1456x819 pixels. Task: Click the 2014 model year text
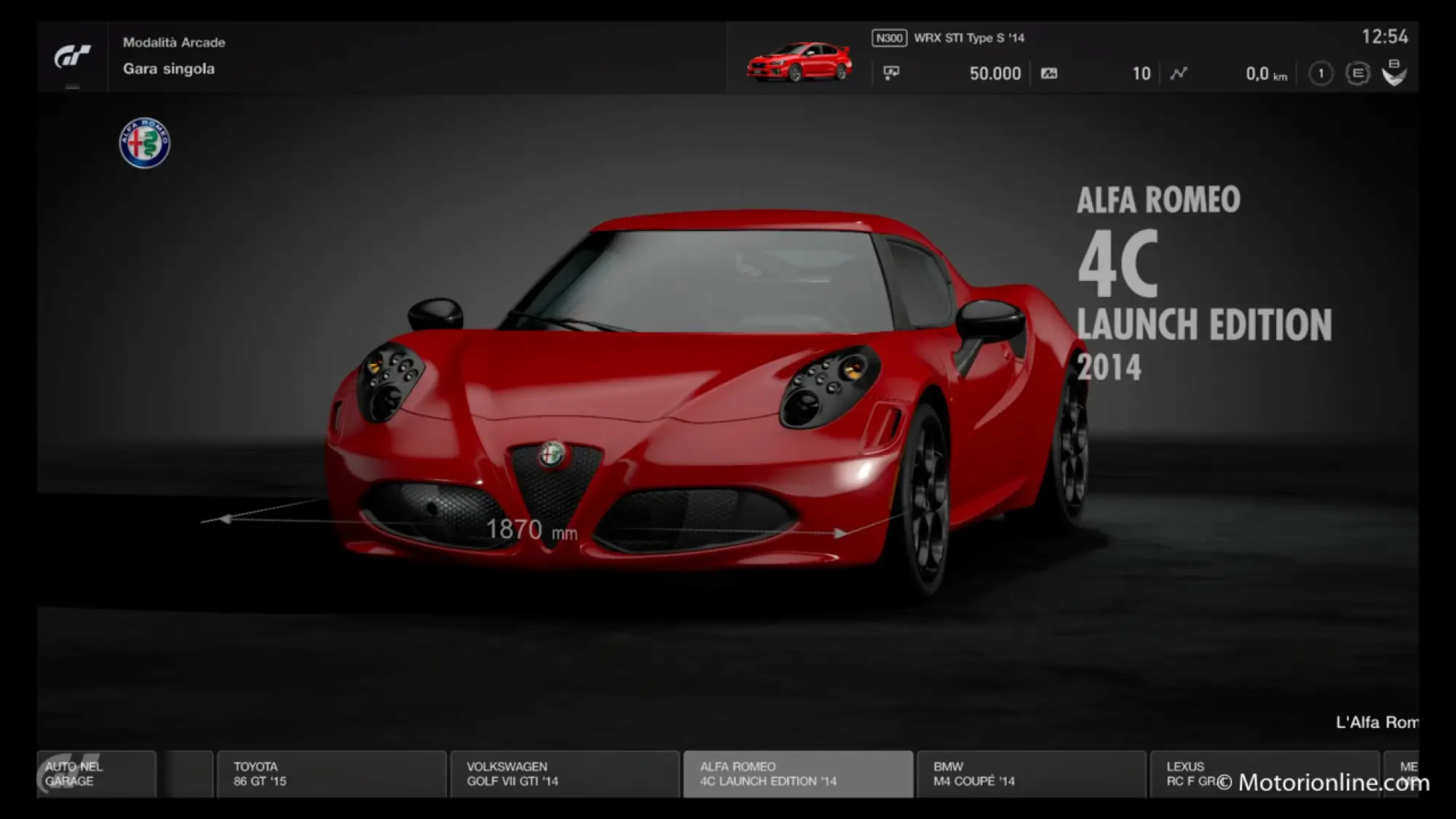(1109, 367)
